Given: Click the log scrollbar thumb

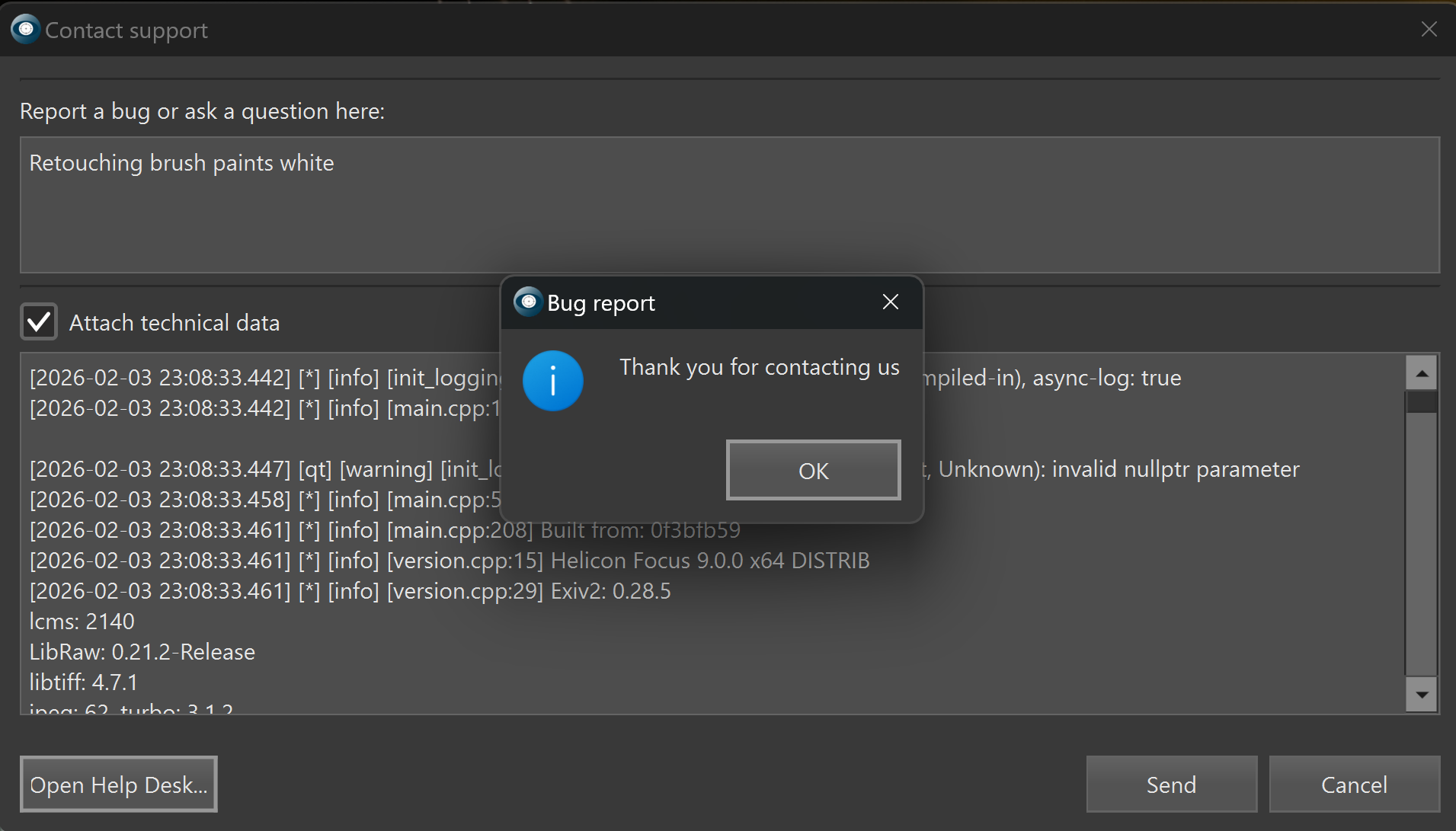Looking at the screenshot, I should coord(1421,401).
